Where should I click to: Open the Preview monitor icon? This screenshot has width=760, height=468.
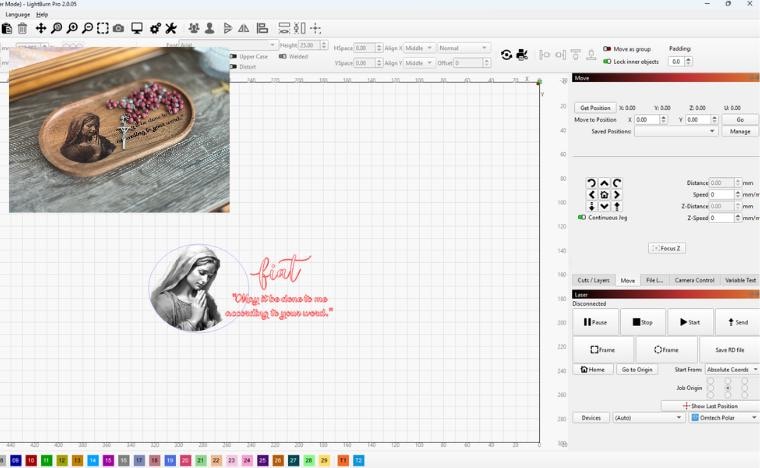click(x=137, y=28)
